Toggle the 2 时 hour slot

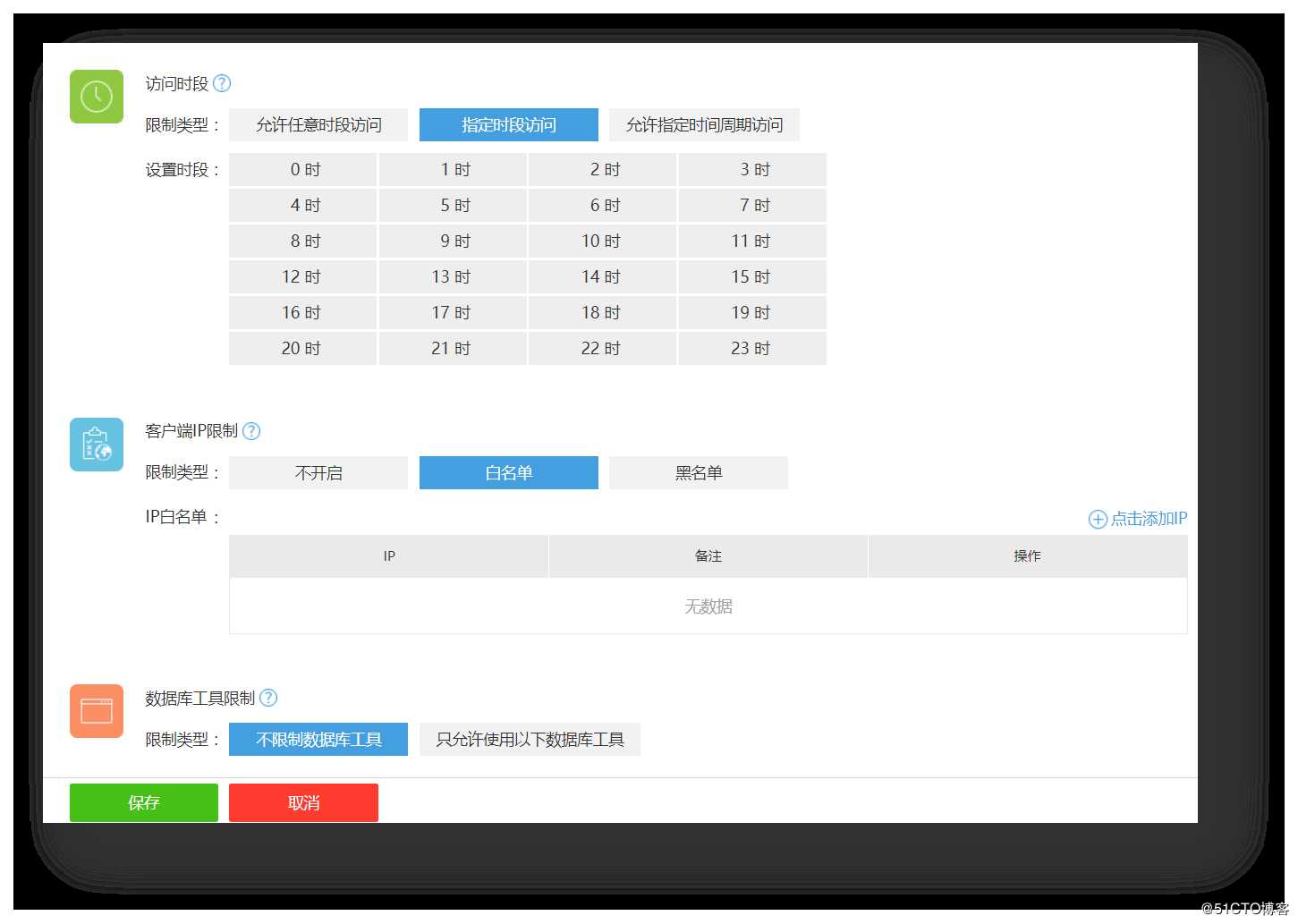pyautogui.click(x=603, y=170)
